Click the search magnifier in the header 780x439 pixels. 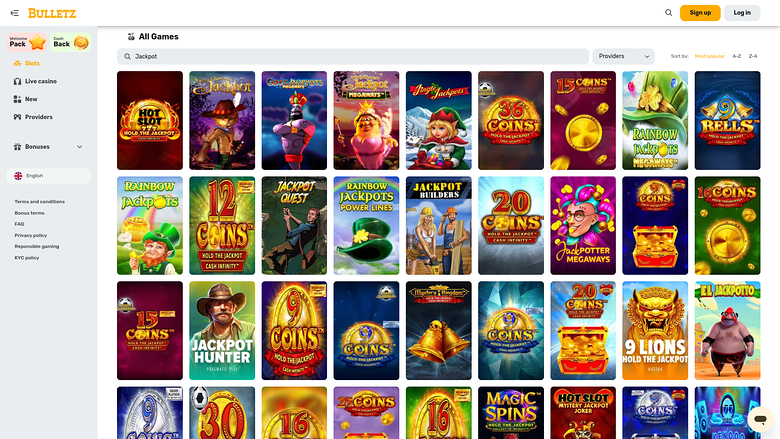[669, 13]
